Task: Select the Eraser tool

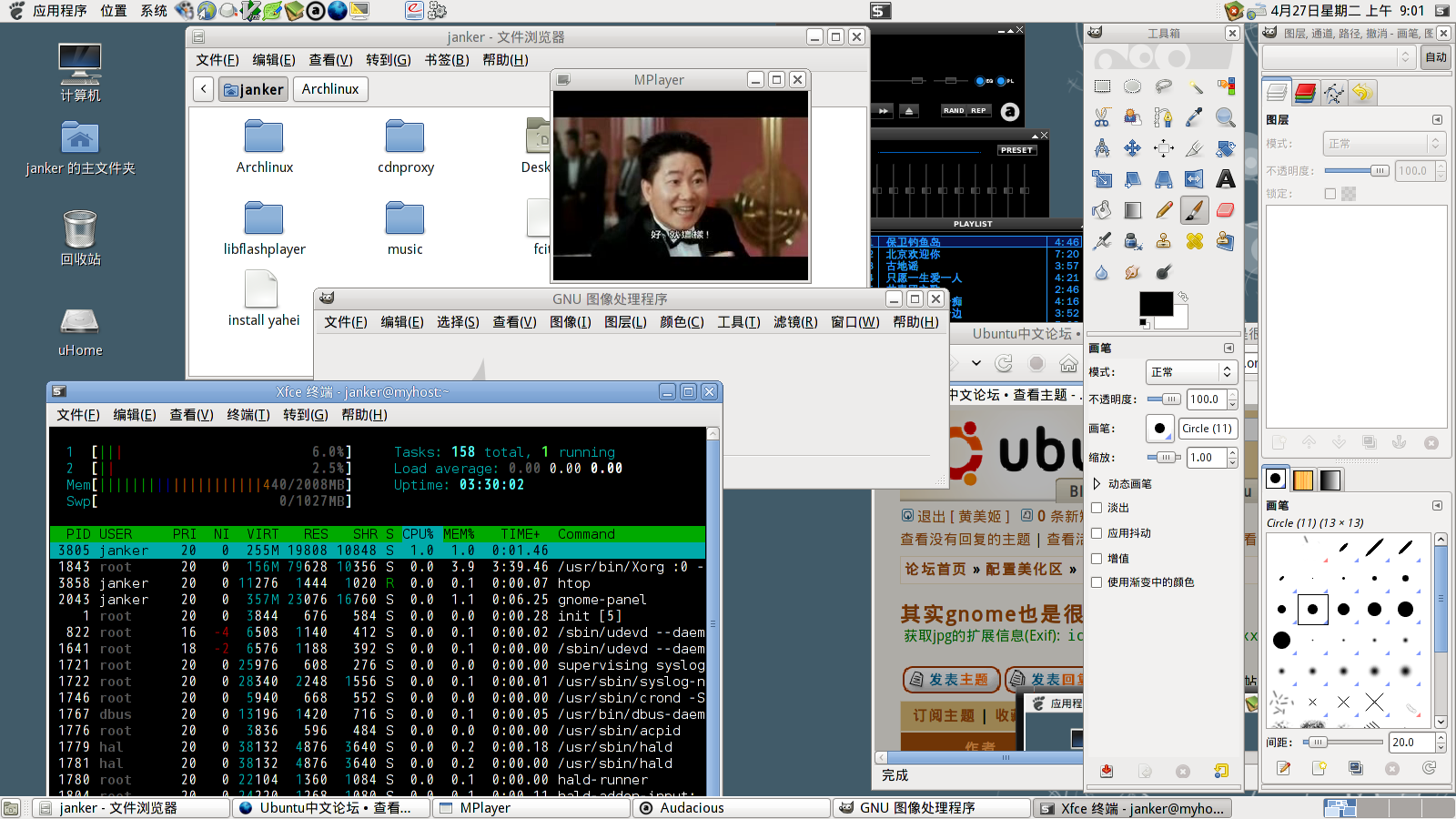Action: point(1226,210)
